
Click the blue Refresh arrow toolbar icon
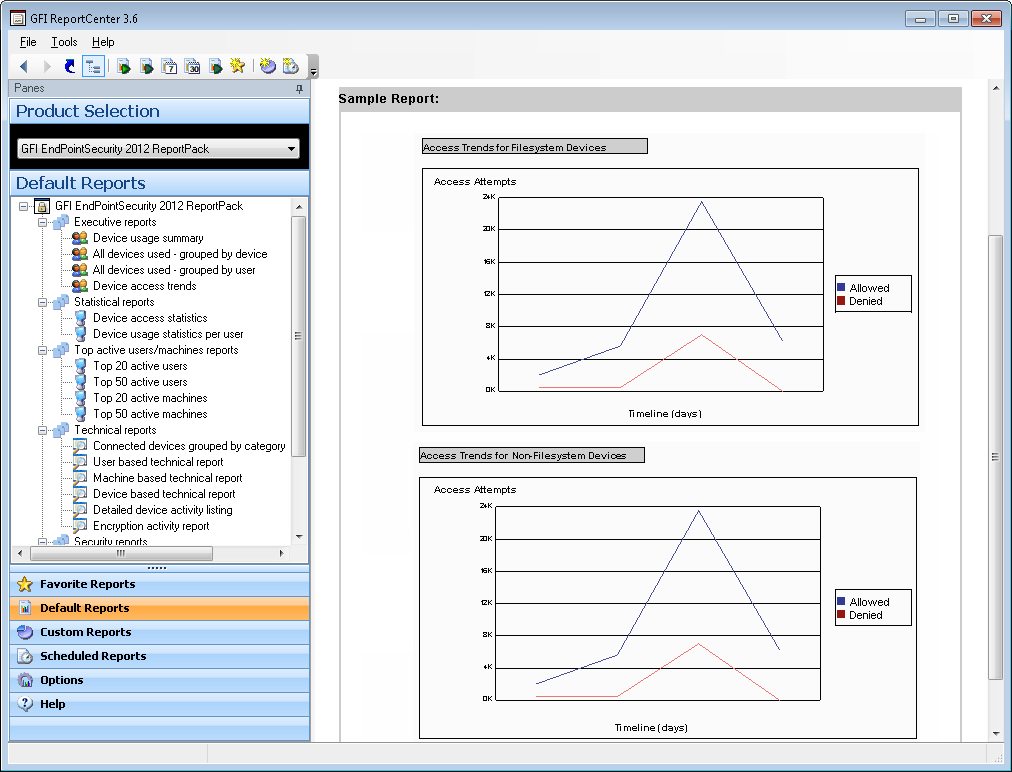point(69,66)
